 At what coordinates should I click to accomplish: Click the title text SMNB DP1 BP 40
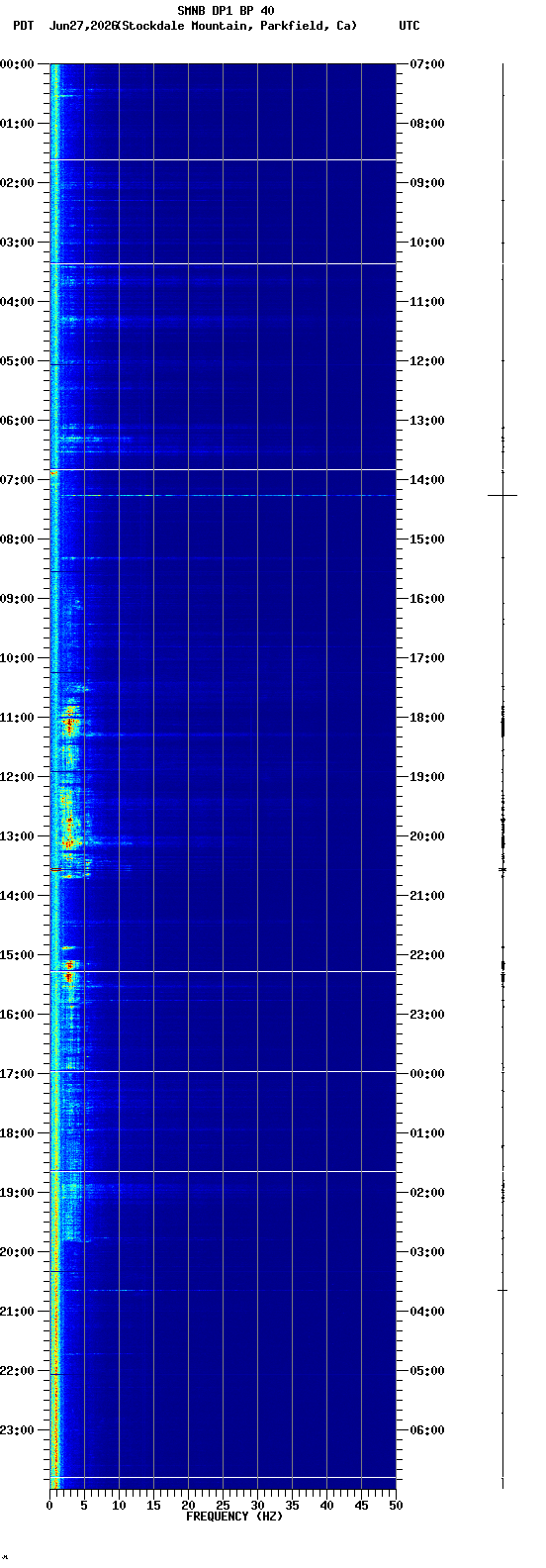coord(226,11)
